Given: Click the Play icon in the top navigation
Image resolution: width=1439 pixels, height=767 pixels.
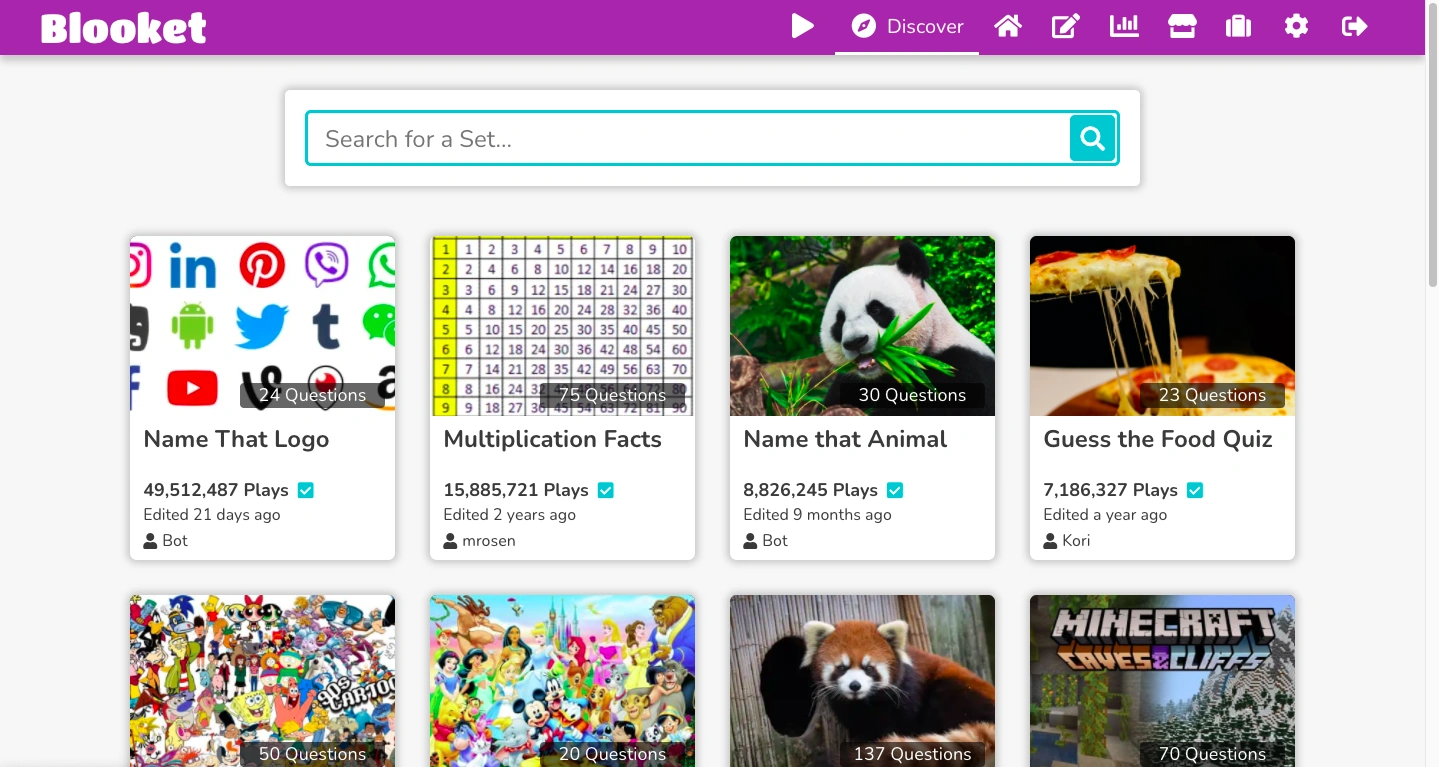Looking at the screenshot, I should pyautogui.click(x=802, y=26).
